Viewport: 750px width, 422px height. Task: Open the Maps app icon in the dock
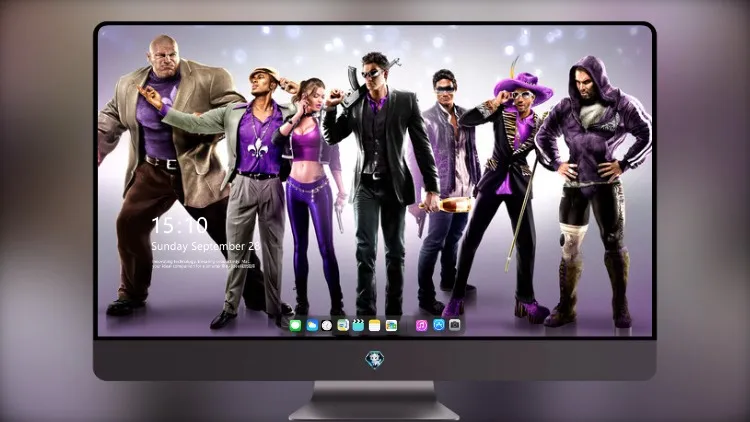(x=343, y=326)
